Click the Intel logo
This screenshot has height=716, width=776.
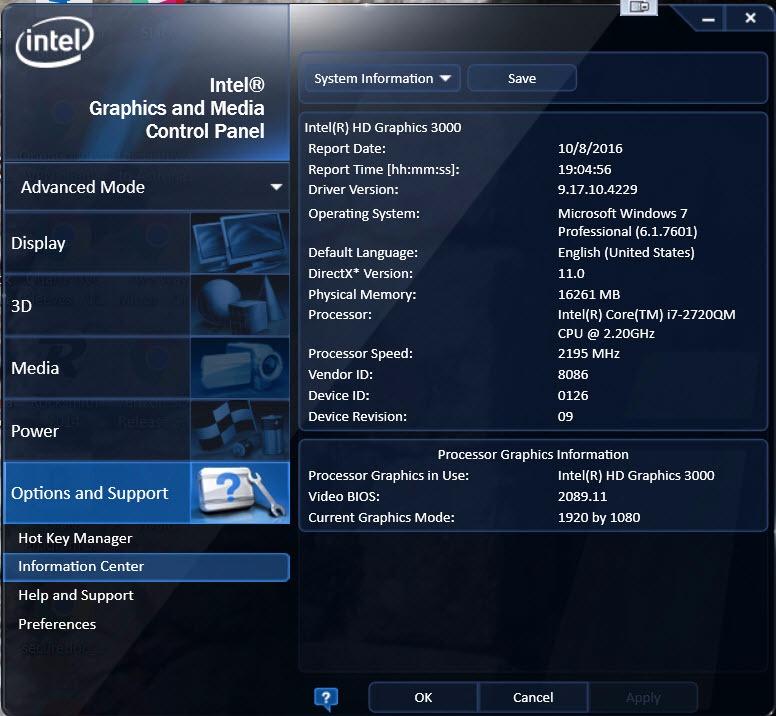point(55,43)
